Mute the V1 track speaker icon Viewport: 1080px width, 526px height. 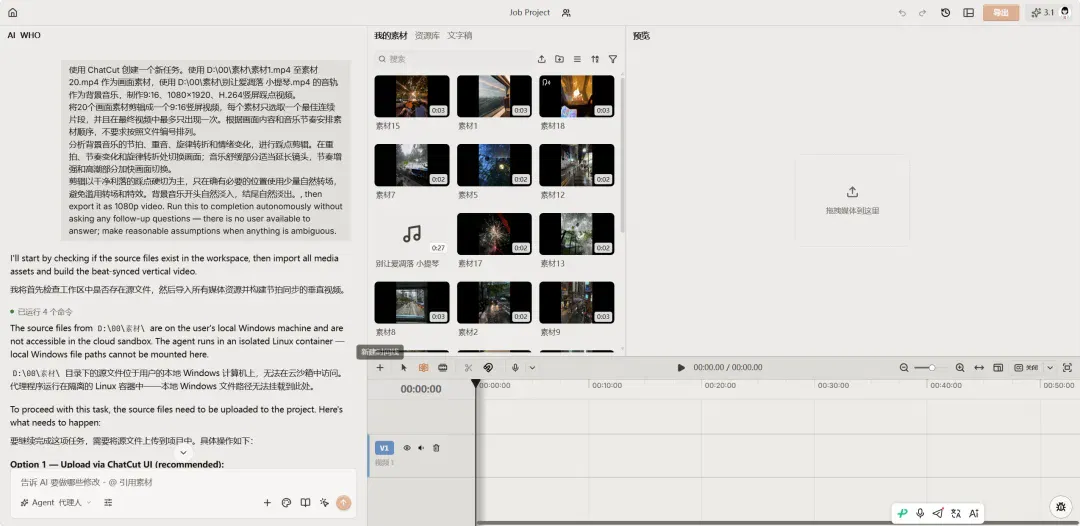coord(421,448)
